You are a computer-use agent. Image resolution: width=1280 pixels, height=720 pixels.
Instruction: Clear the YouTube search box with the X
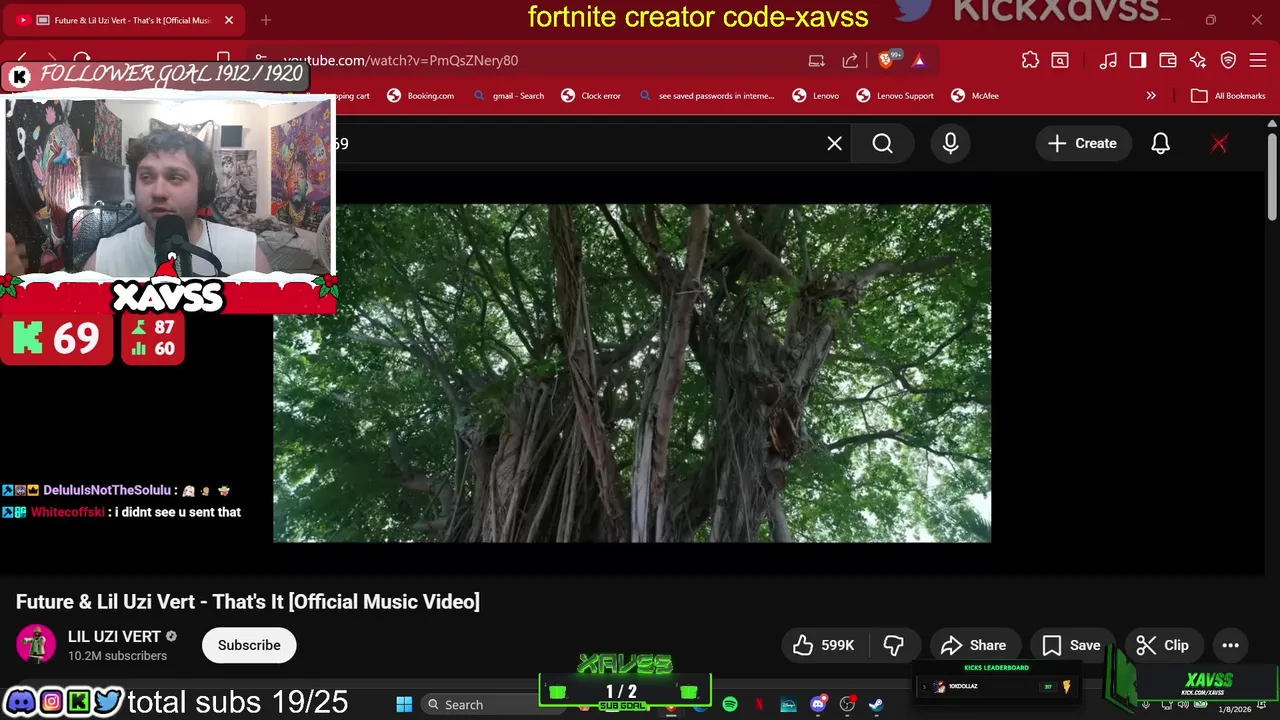[835, 143]
